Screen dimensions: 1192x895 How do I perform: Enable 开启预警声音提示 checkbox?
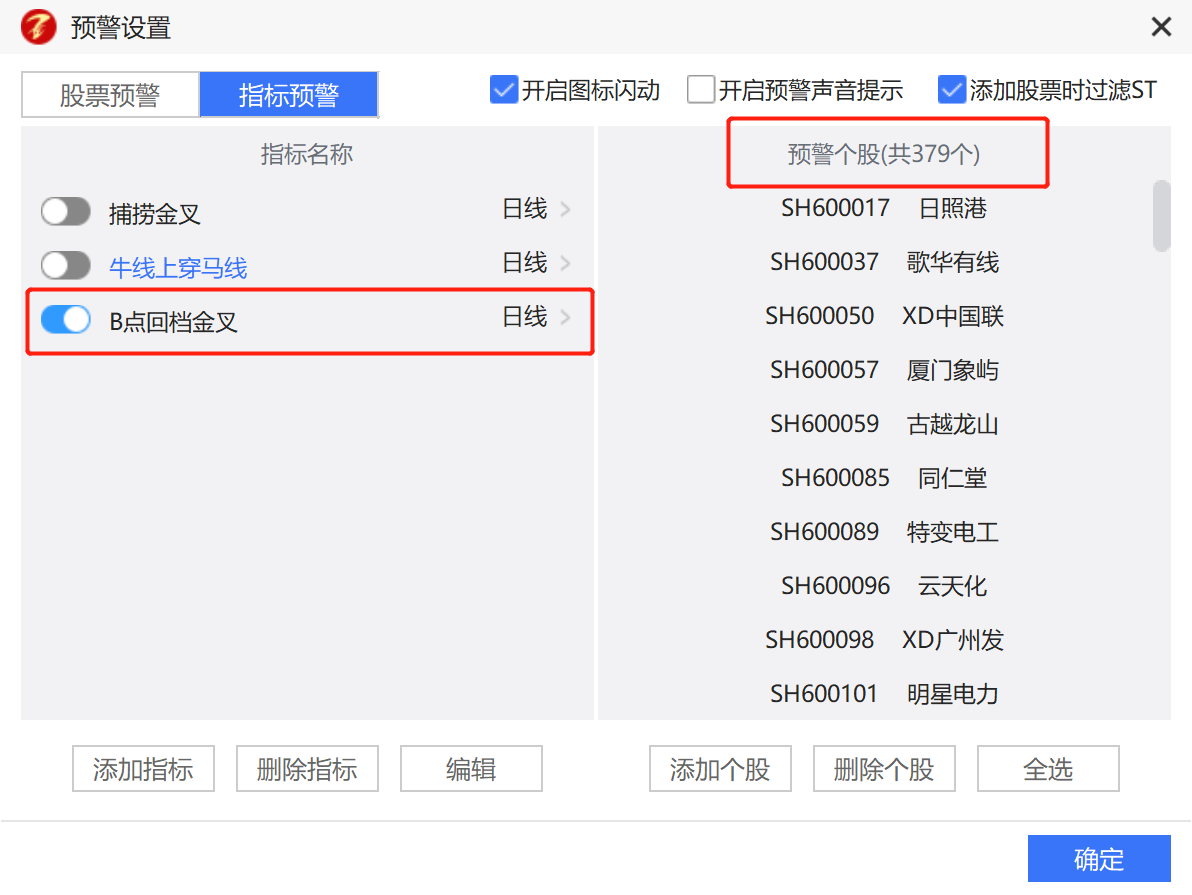coord(701,90)
